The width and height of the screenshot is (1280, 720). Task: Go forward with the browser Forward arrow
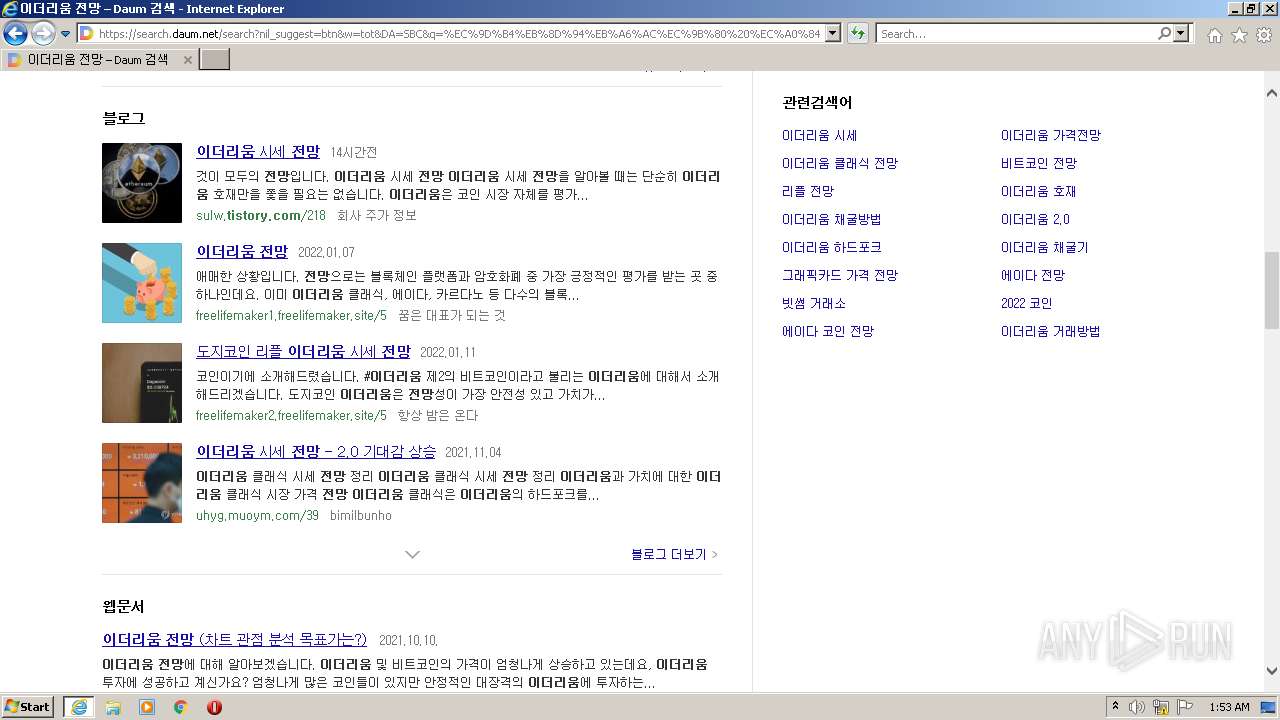pos(43,33)
